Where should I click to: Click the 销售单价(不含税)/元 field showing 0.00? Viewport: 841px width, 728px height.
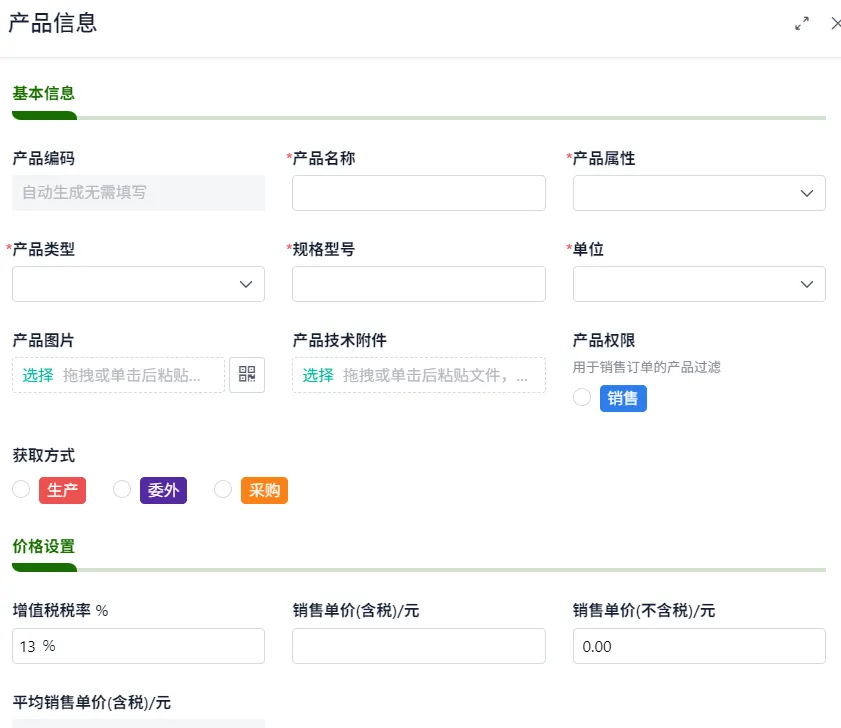699,646
